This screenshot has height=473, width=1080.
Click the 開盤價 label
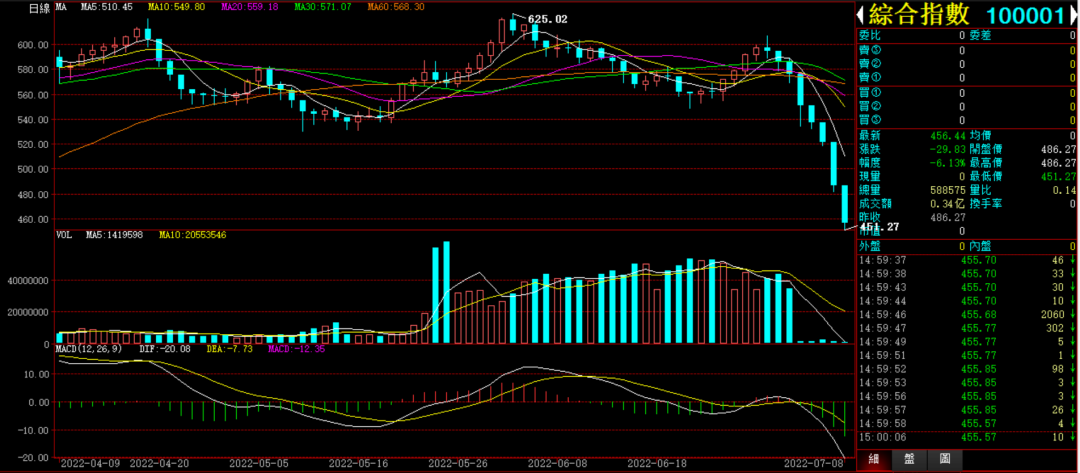point(985,149)
